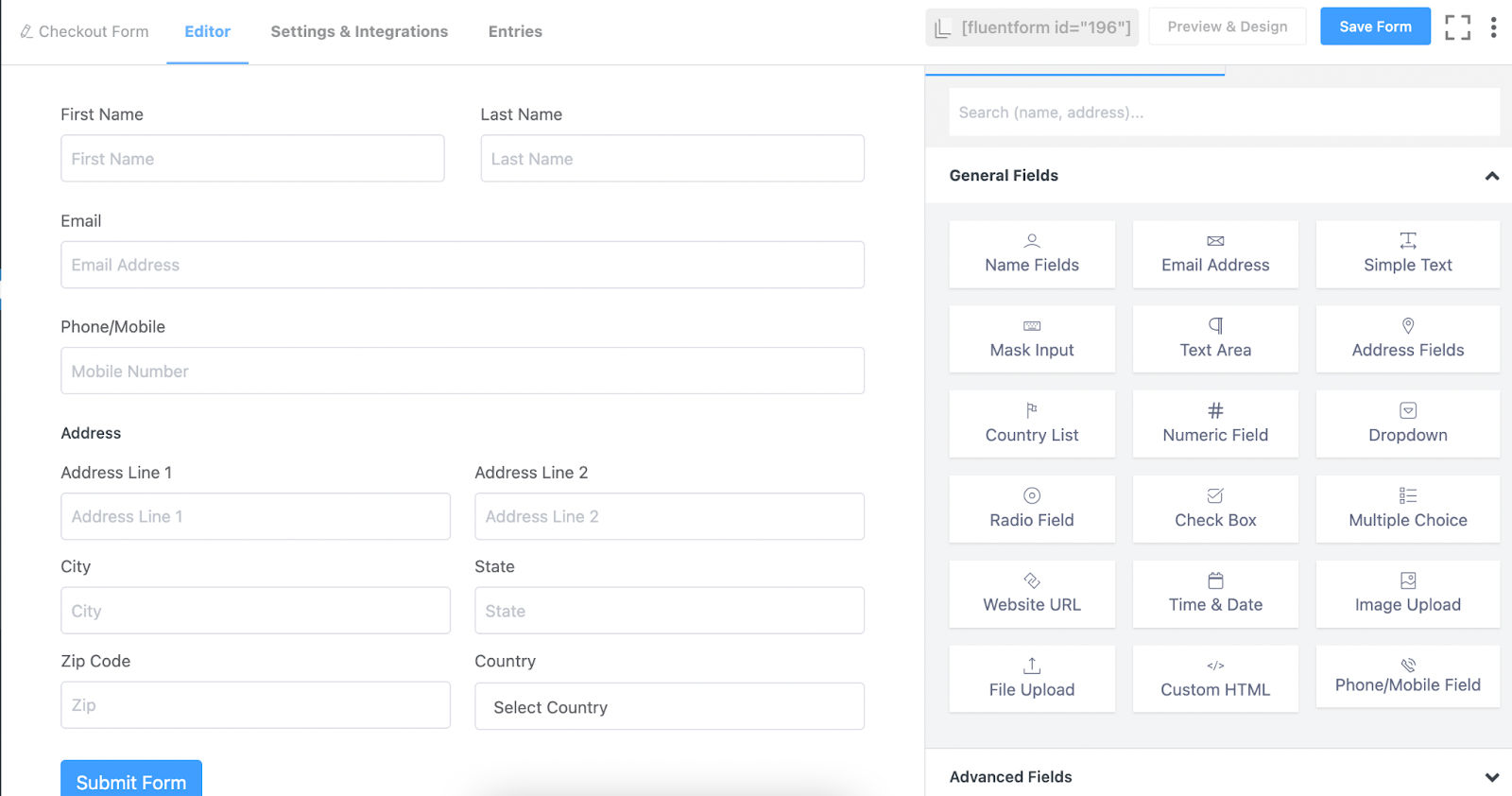This screenshot has width=1512, height=796.
Task: Switch to Settings & Integrations tab
Action: 359,31
